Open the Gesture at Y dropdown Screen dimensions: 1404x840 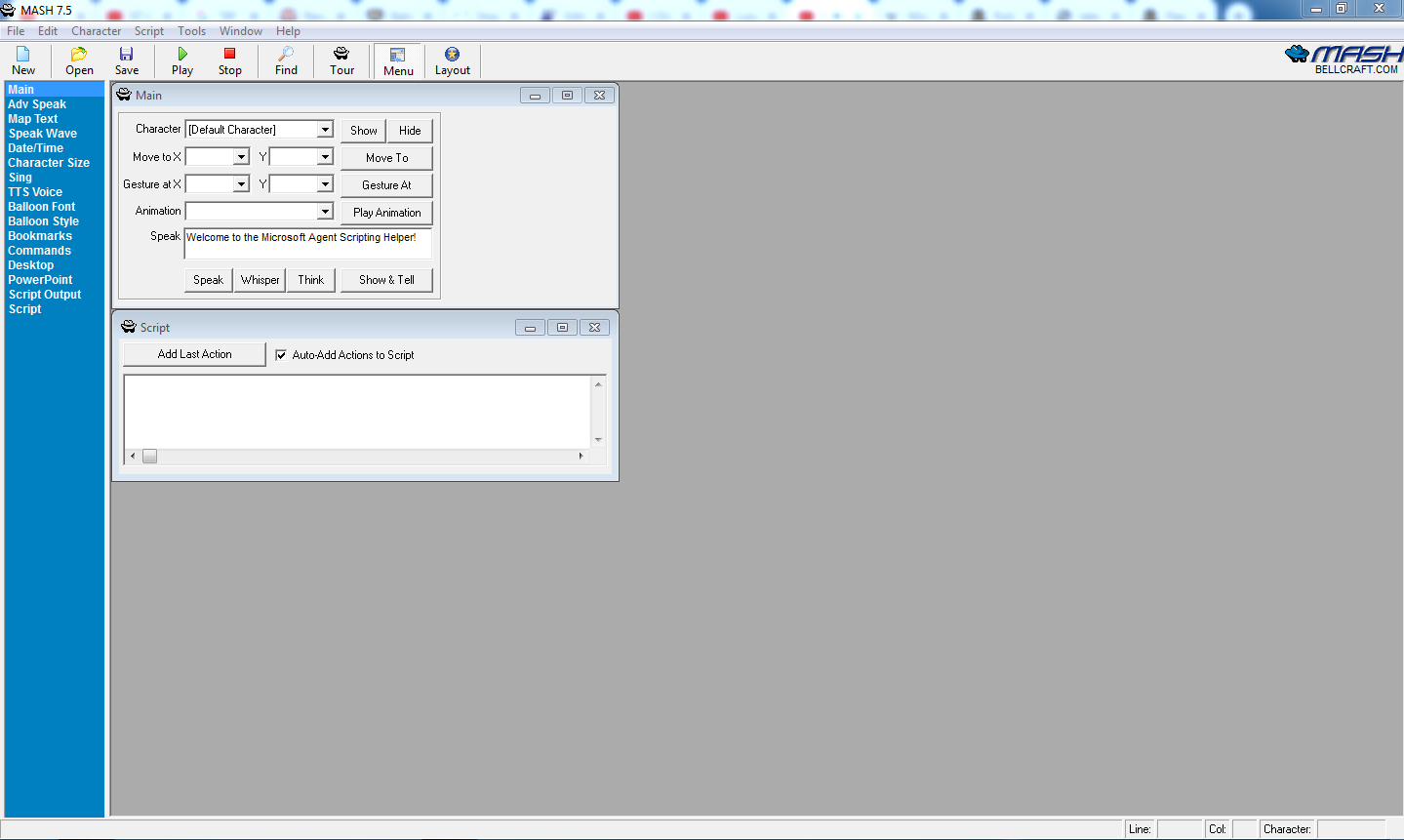325,184
